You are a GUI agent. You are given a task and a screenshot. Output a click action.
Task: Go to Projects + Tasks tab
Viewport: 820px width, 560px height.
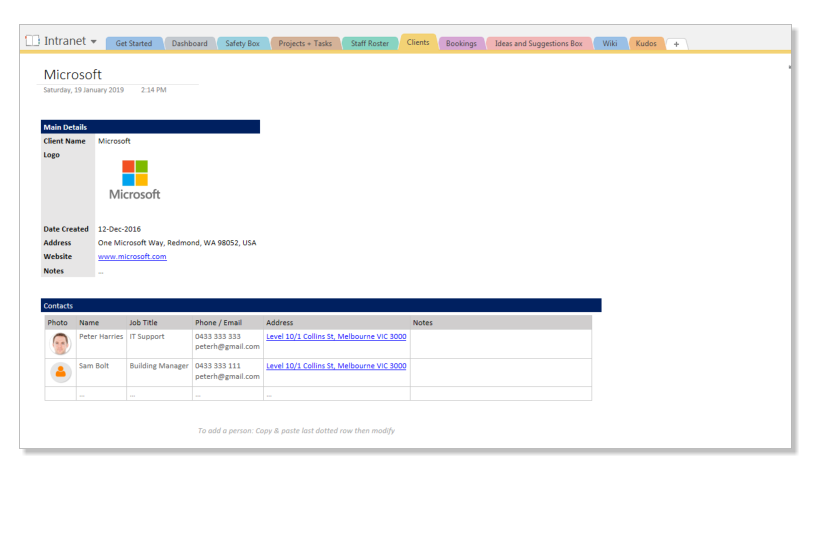point(305,43)
